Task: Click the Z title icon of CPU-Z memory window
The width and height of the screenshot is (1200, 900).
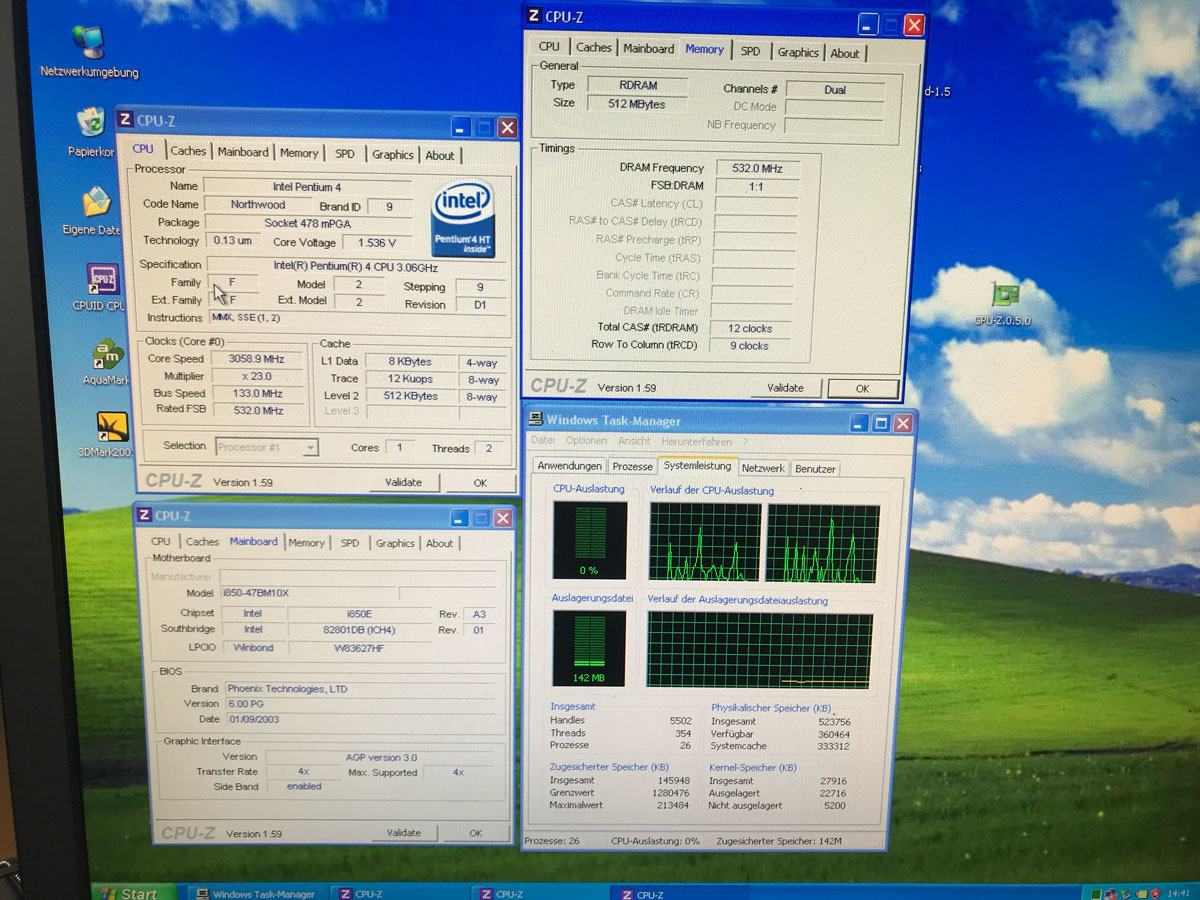Action: pos(534,15)
